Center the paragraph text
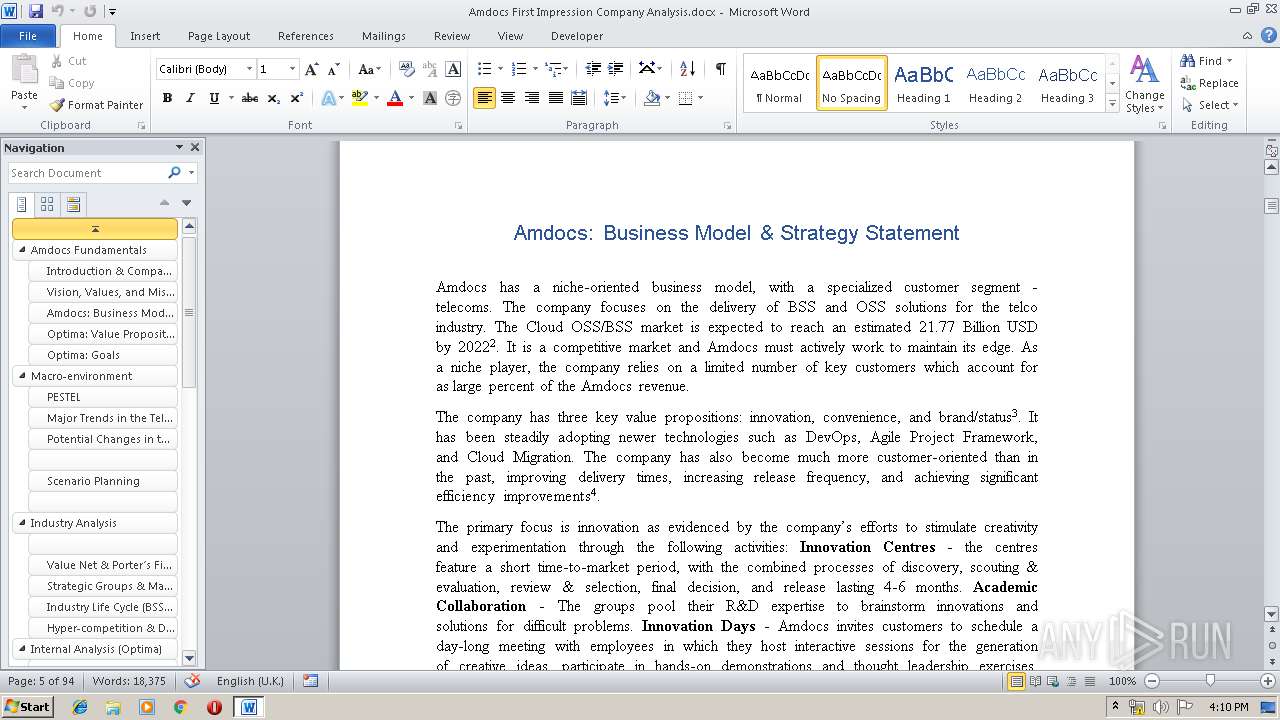The height and width of the screenshot is (720, 1280). (x=508, y=98)
